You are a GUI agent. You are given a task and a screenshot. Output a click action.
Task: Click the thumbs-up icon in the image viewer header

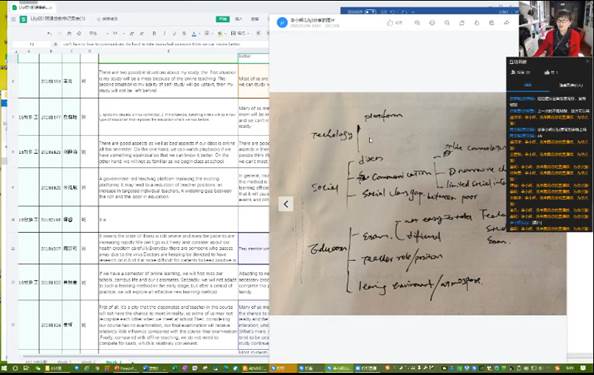pos(390,23)
